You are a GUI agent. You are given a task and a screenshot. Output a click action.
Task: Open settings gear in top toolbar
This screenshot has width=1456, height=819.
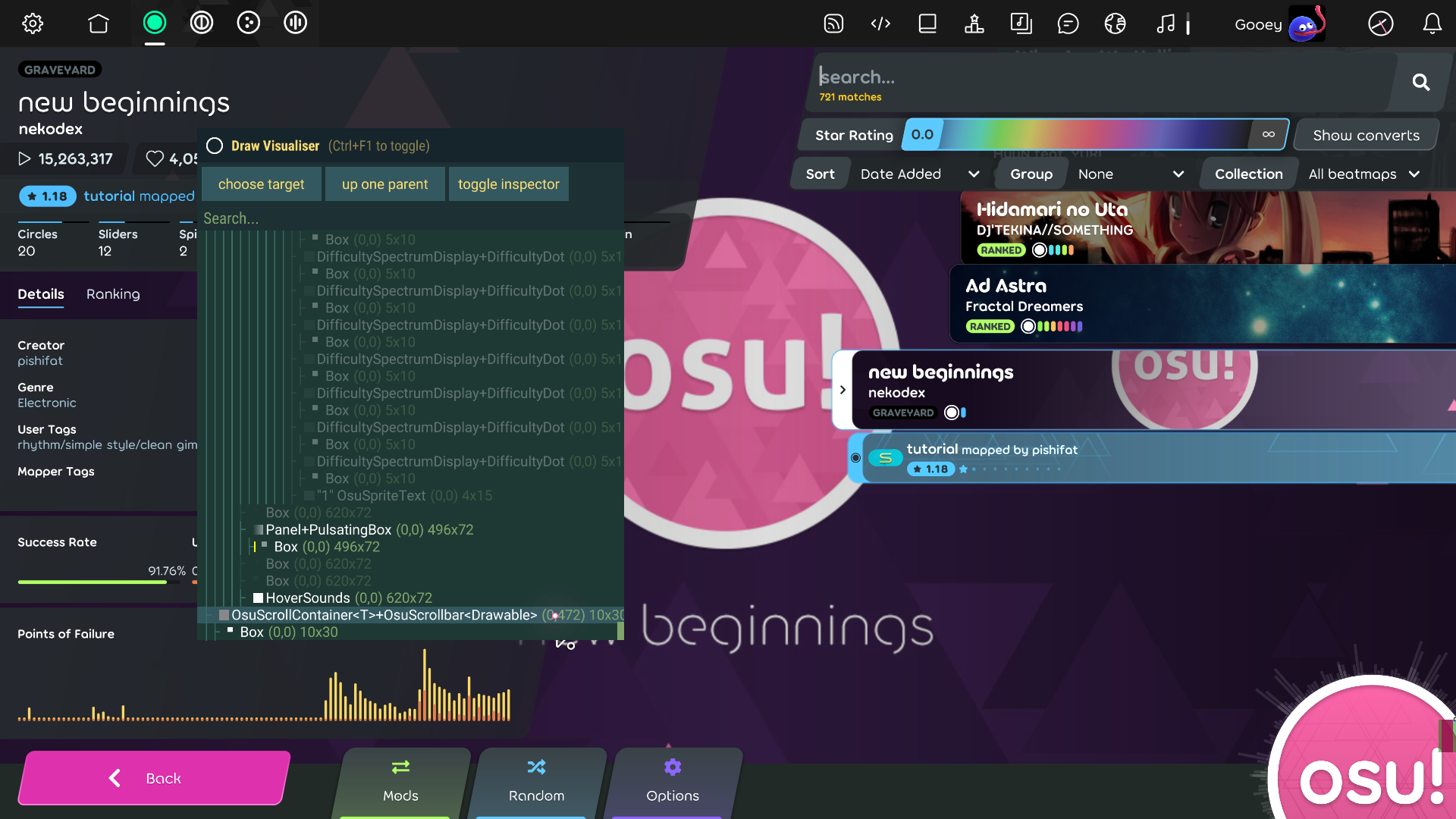pyautogui.click(x=33, y=24)
